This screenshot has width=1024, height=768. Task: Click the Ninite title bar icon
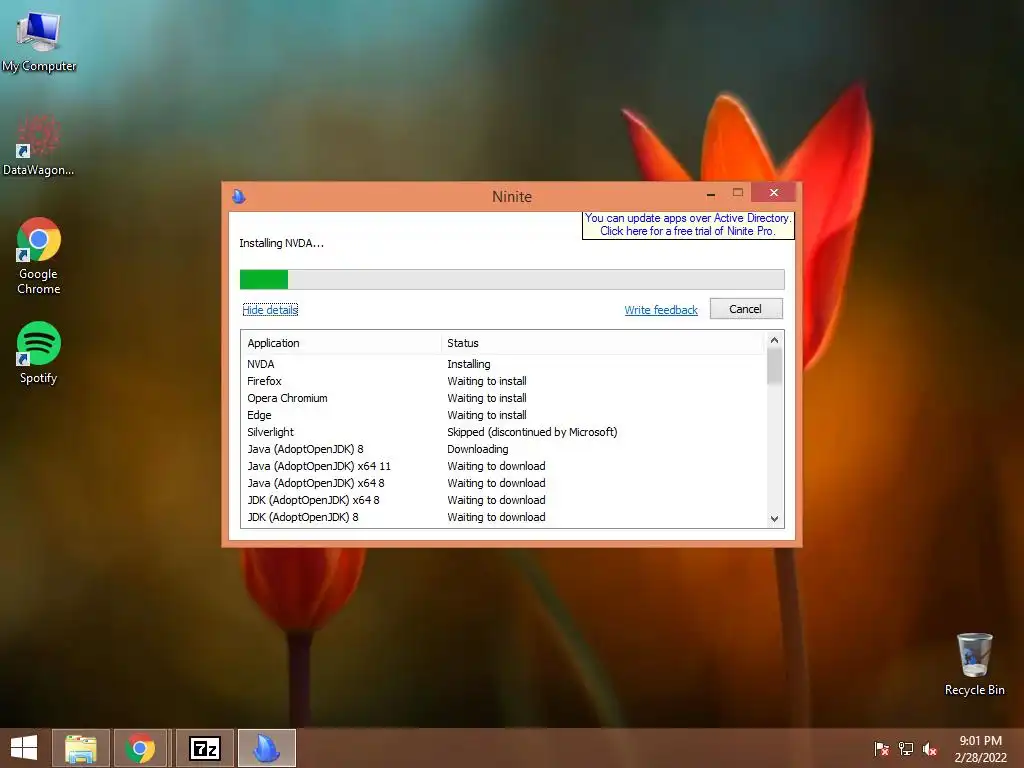239,196
